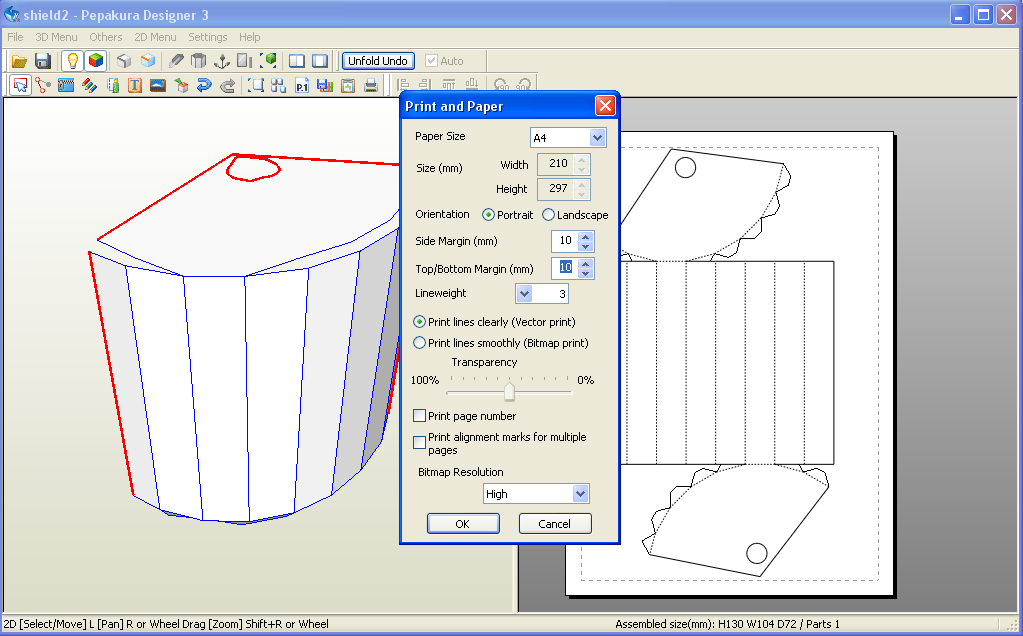Screen dimensions: 1023x636
Task: Switch to the split view layout icon
Action: tap(297, 61)
